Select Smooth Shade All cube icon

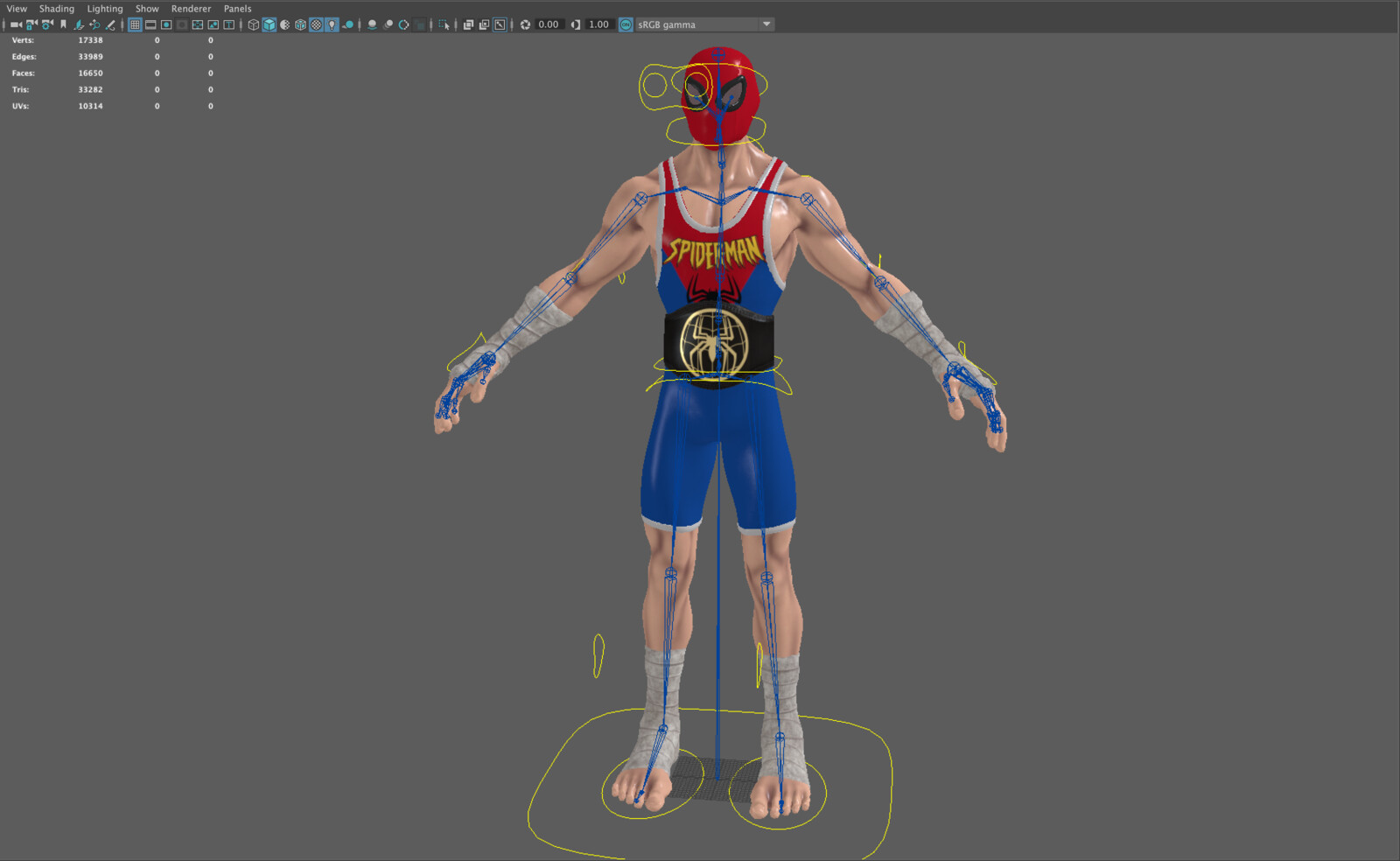[x=269, y=24]
